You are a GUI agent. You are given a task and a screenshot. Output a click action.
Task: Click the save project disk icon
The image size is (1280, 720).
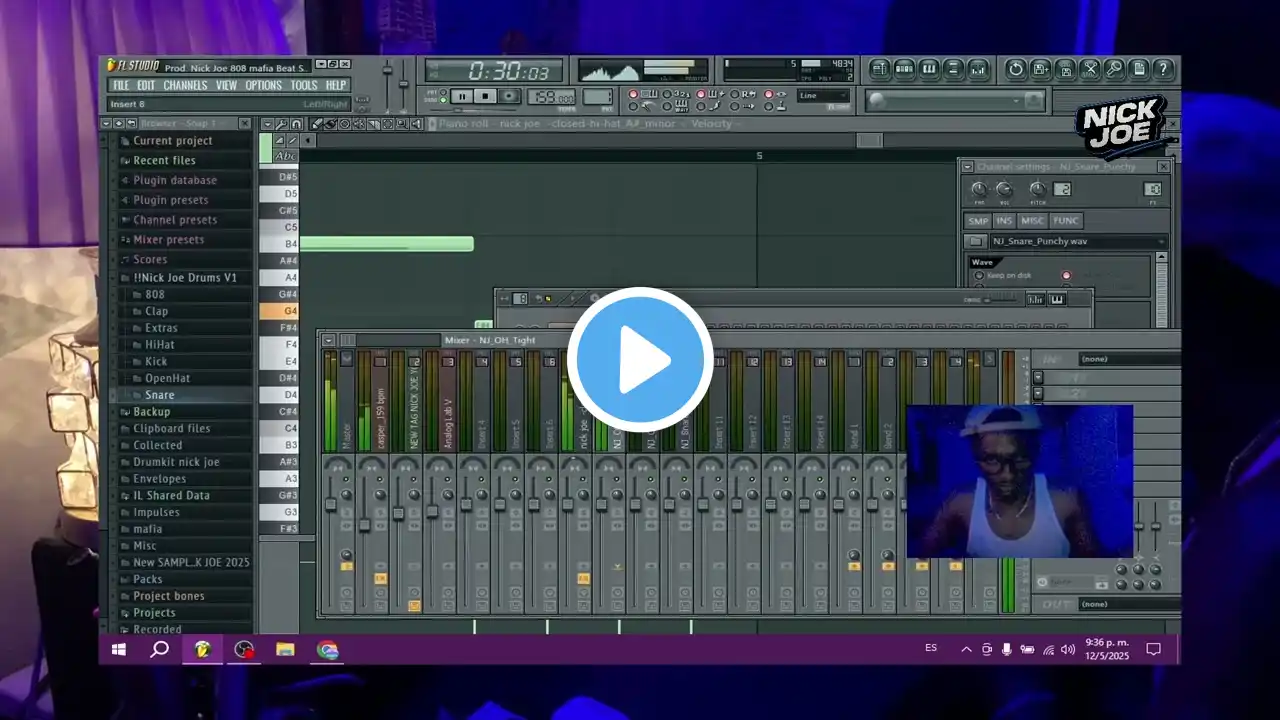coord(1065,69)
